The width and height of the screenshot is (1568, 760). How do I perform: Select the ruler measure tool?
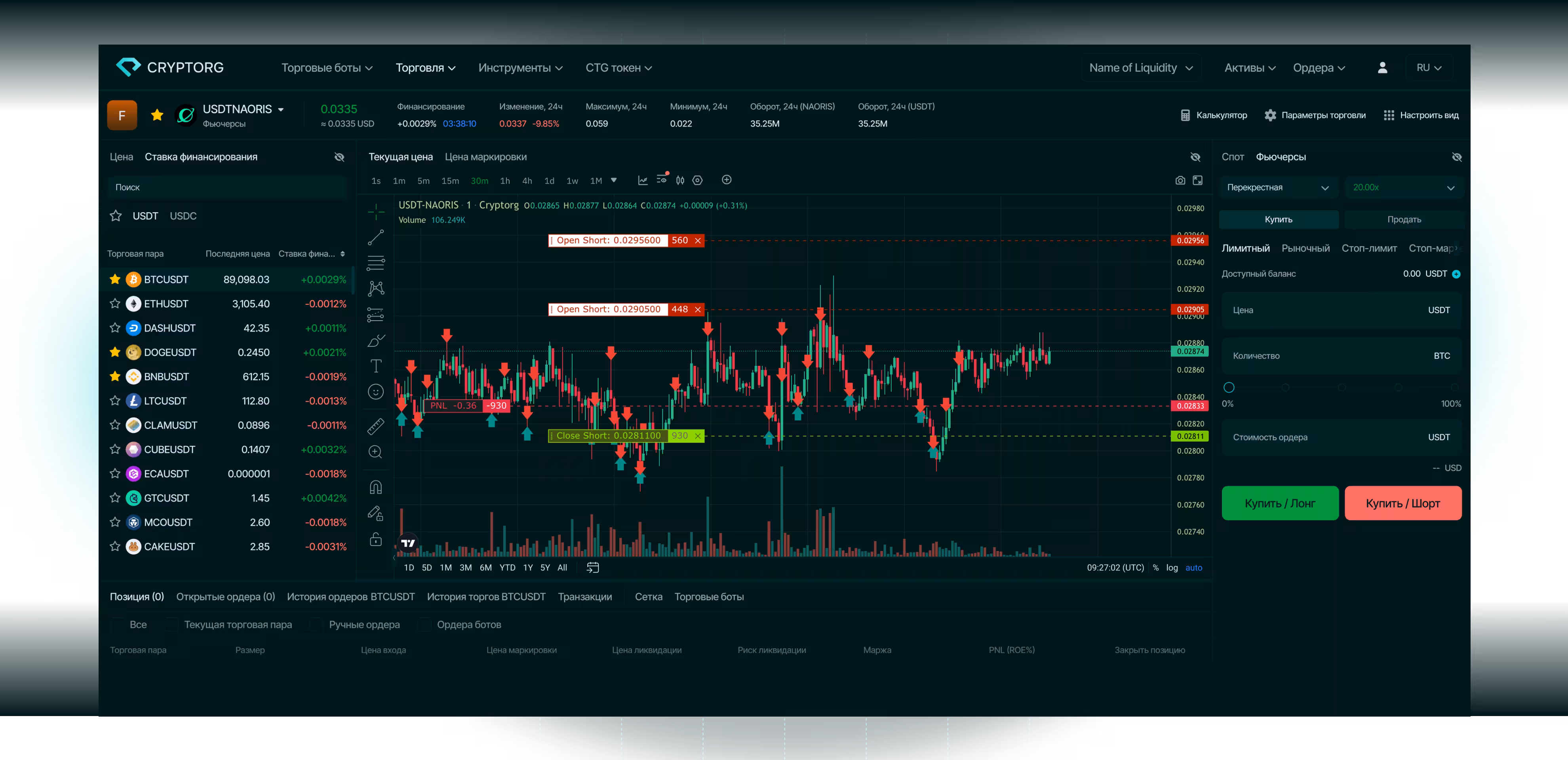[x=375, y=426]
